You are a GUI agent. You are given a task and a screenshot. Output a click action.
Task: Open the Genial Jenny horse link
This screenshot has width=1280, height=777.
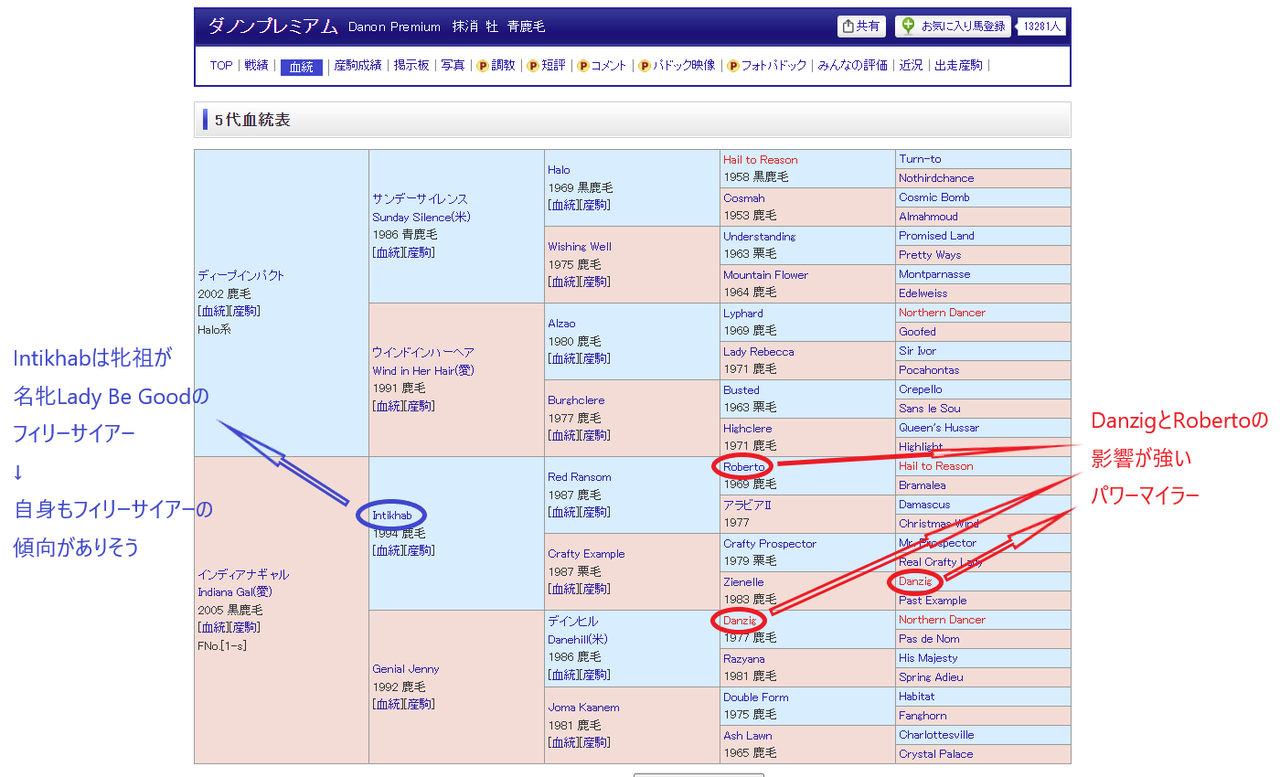pos(406,669)
